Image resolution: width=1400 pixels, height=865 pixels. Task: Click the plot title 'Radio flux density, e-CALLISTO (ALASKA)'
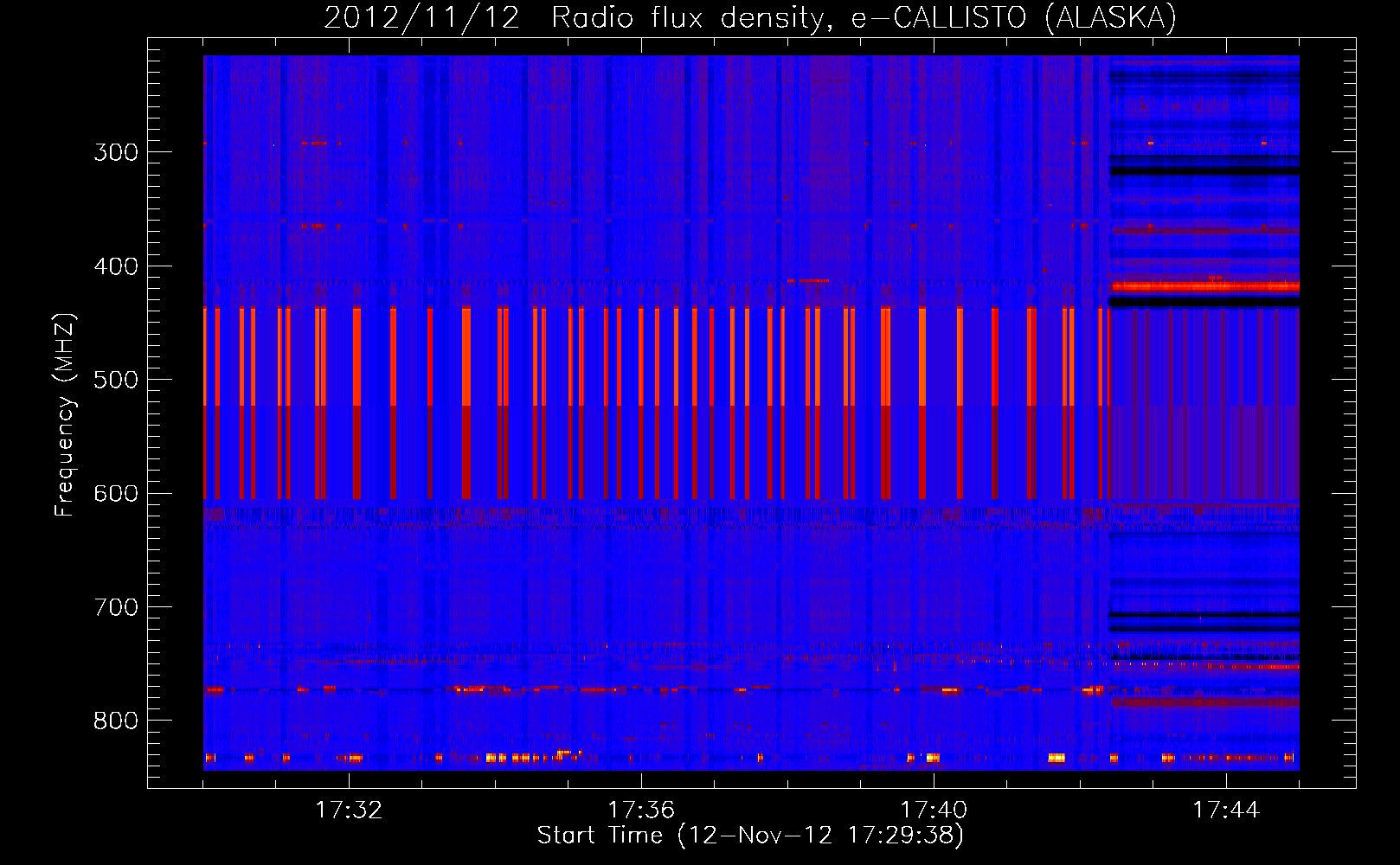[864, 17]
